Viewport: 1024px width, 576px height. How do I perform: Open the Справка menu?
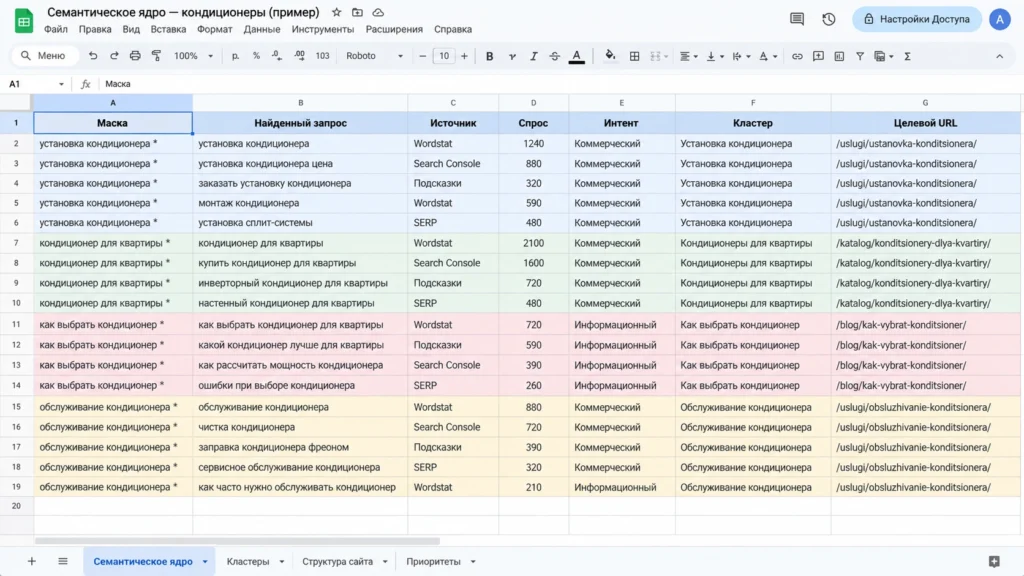[453, 29]
